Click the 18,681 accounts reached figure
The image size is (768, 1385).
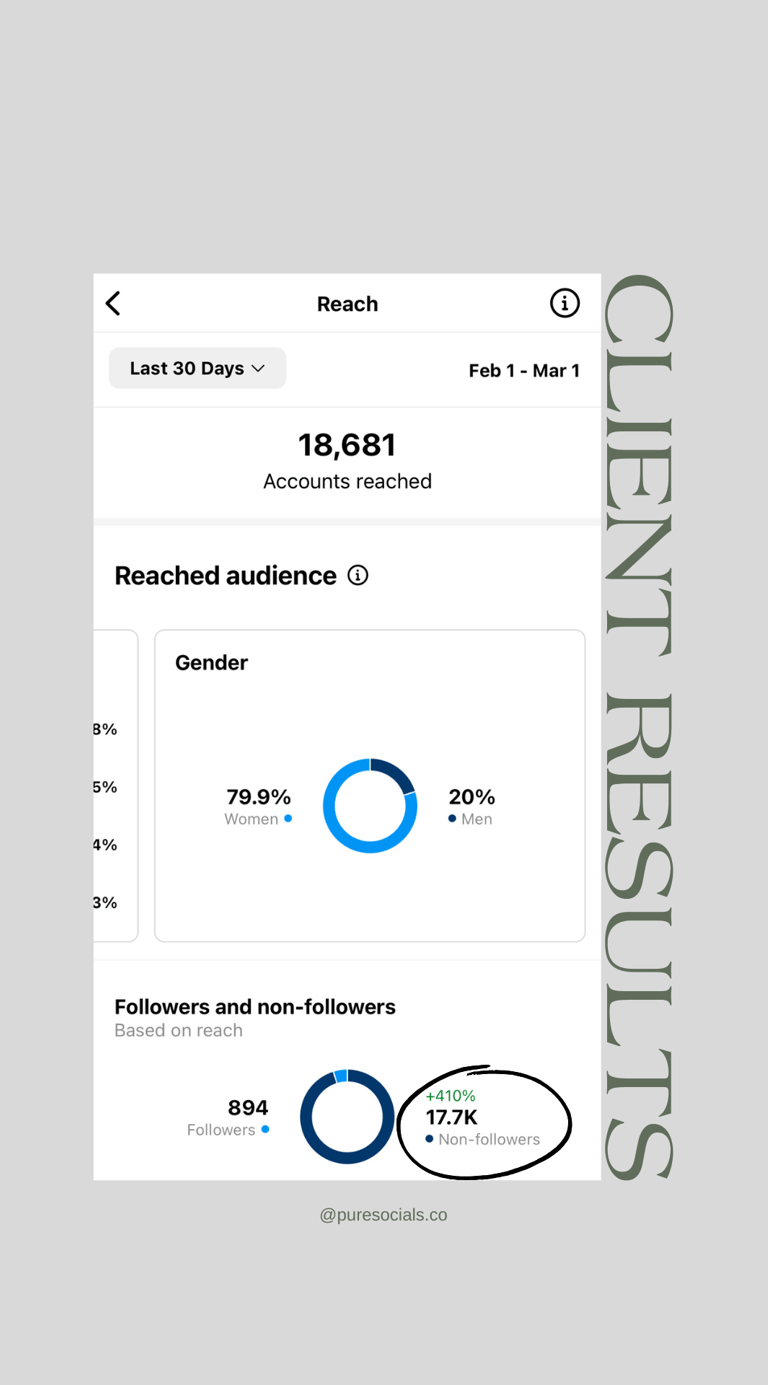[x=347, y=445]
